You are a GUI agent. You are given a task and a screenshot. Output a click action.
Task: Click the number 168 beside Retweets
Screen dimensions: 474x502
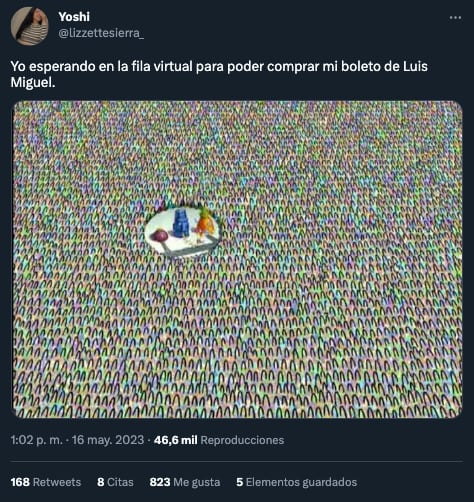click(20, 482)
